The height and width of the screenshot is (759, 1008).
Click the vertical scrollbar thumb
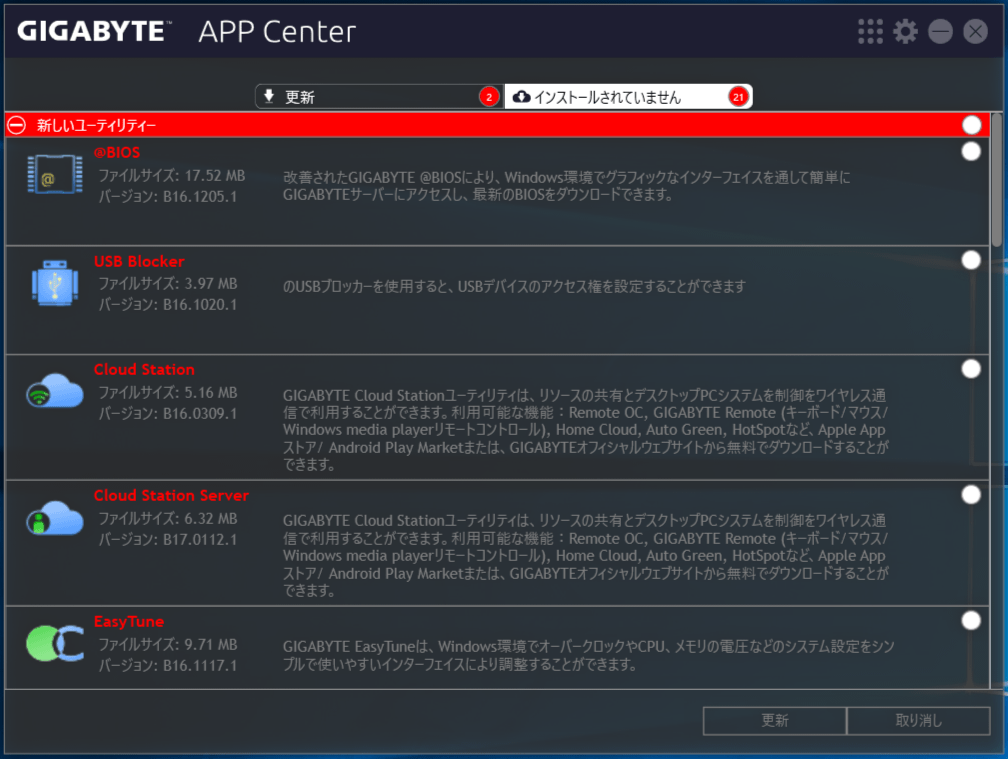(x=996, y=180)
